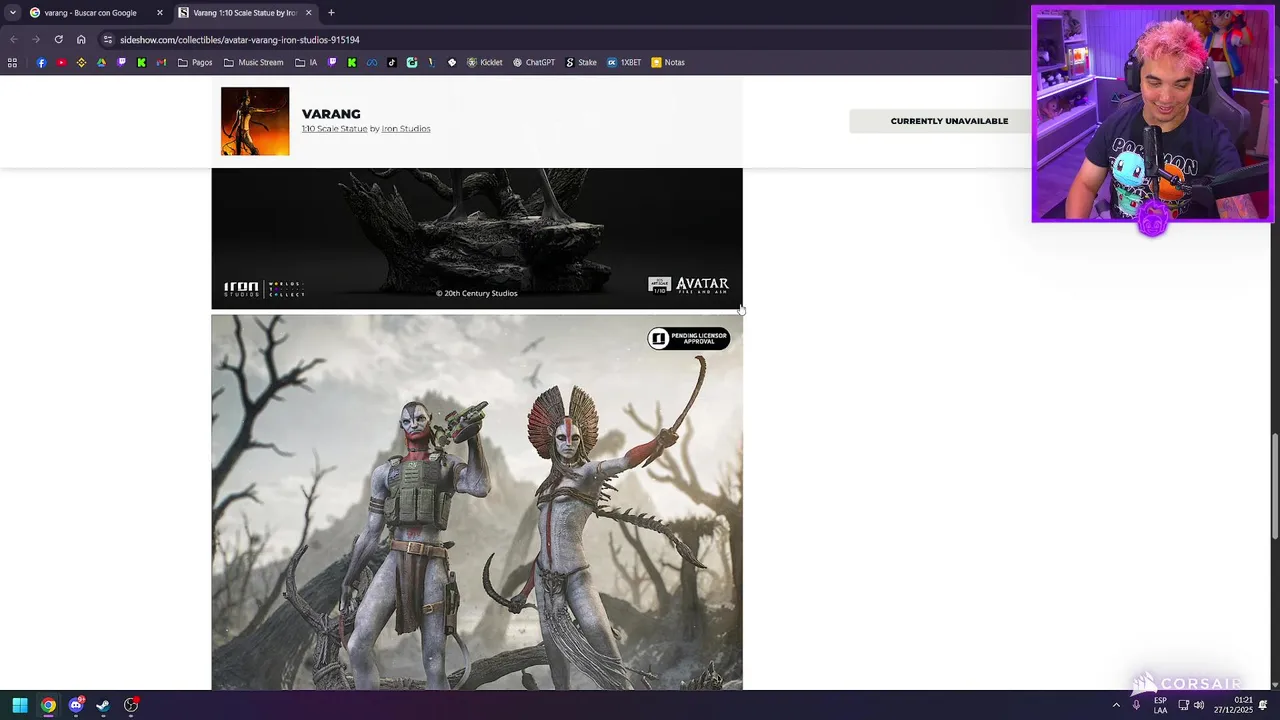Click the Varang product thumbnail image

(x=255, y=121)
